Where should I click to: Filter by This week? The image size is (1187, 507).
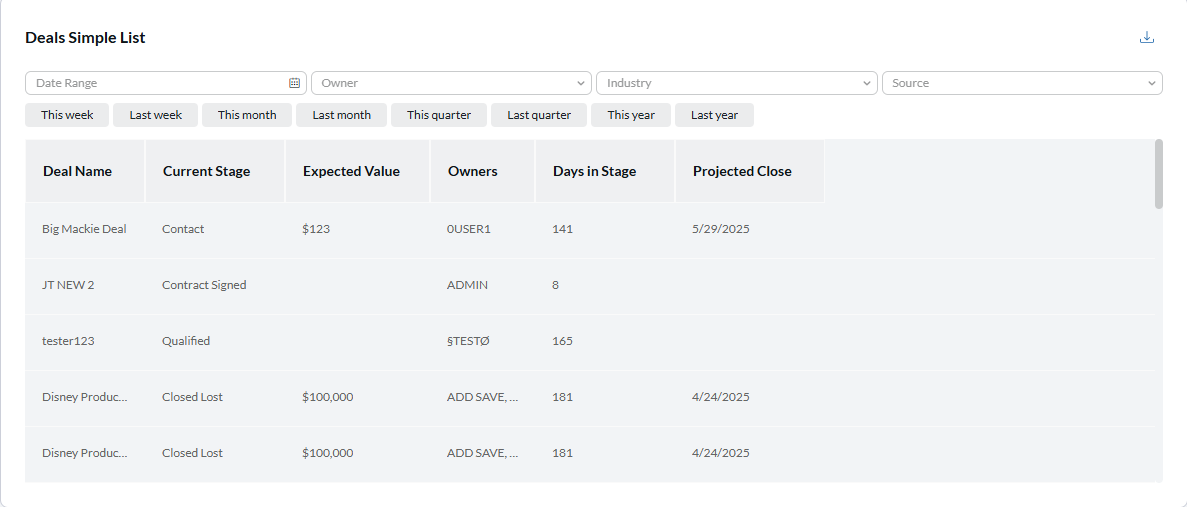(67, 115)
